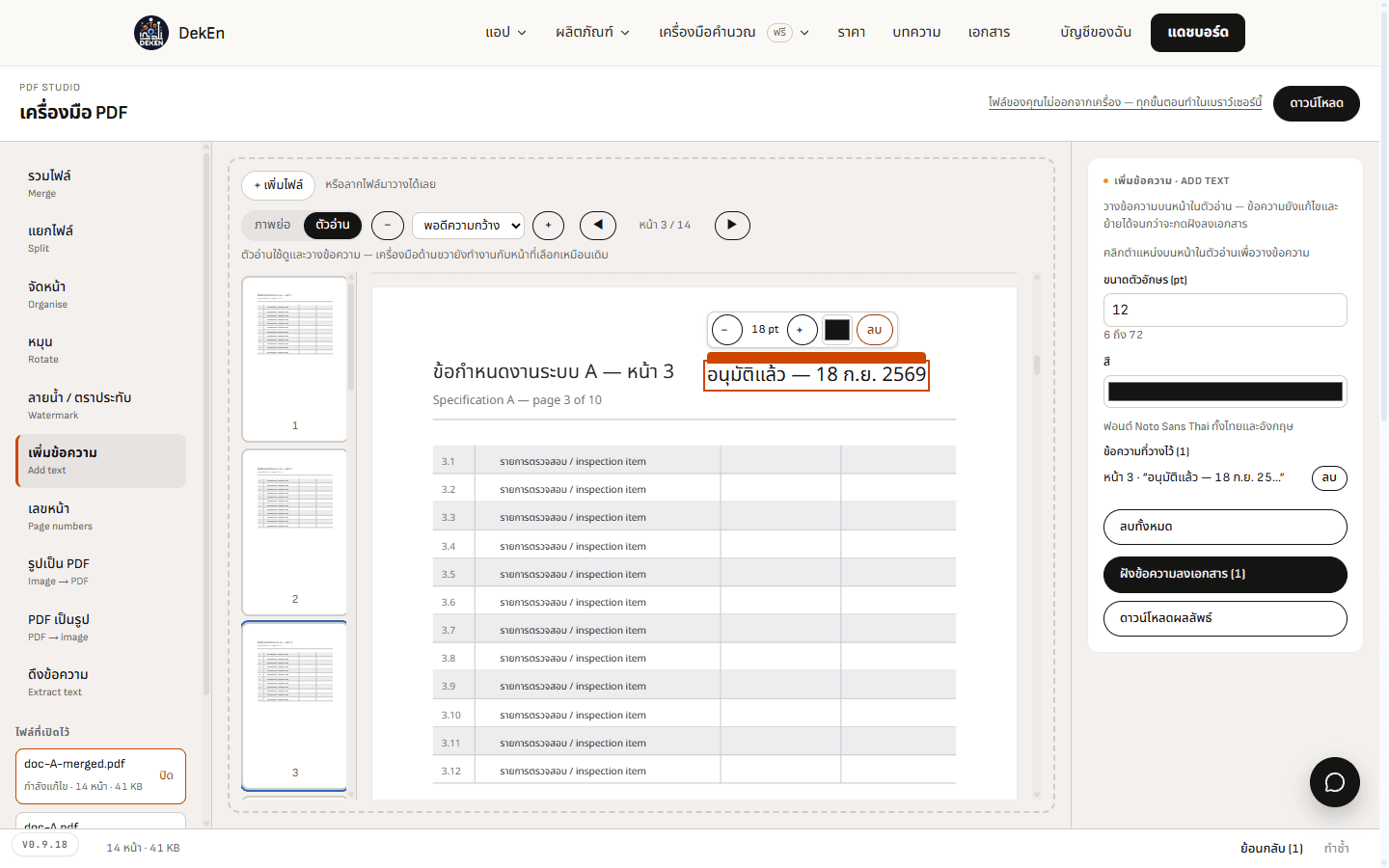Select doc-A-merged.pdf open file card
Screen dimensions: 1389x868
point(101,775)
